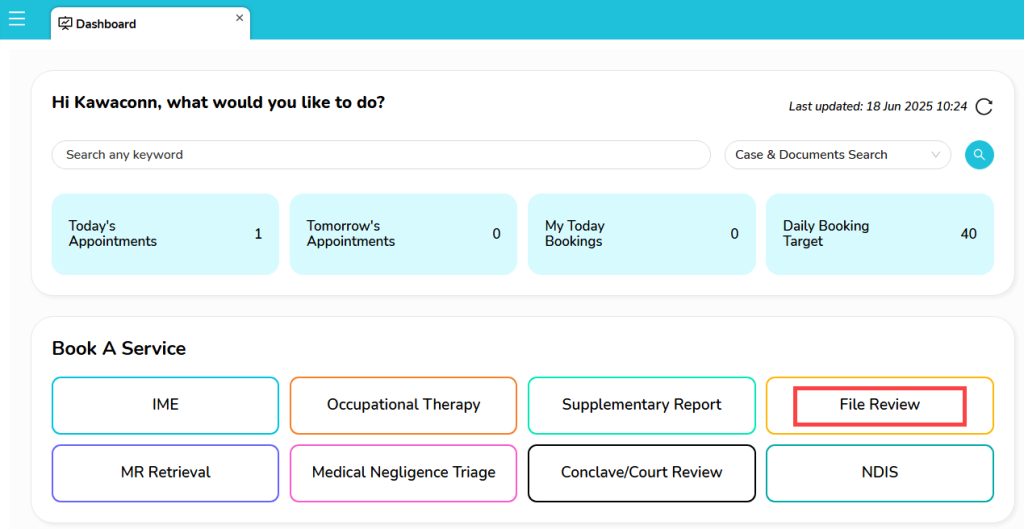View My Today Bookings card

pos(641,234)
